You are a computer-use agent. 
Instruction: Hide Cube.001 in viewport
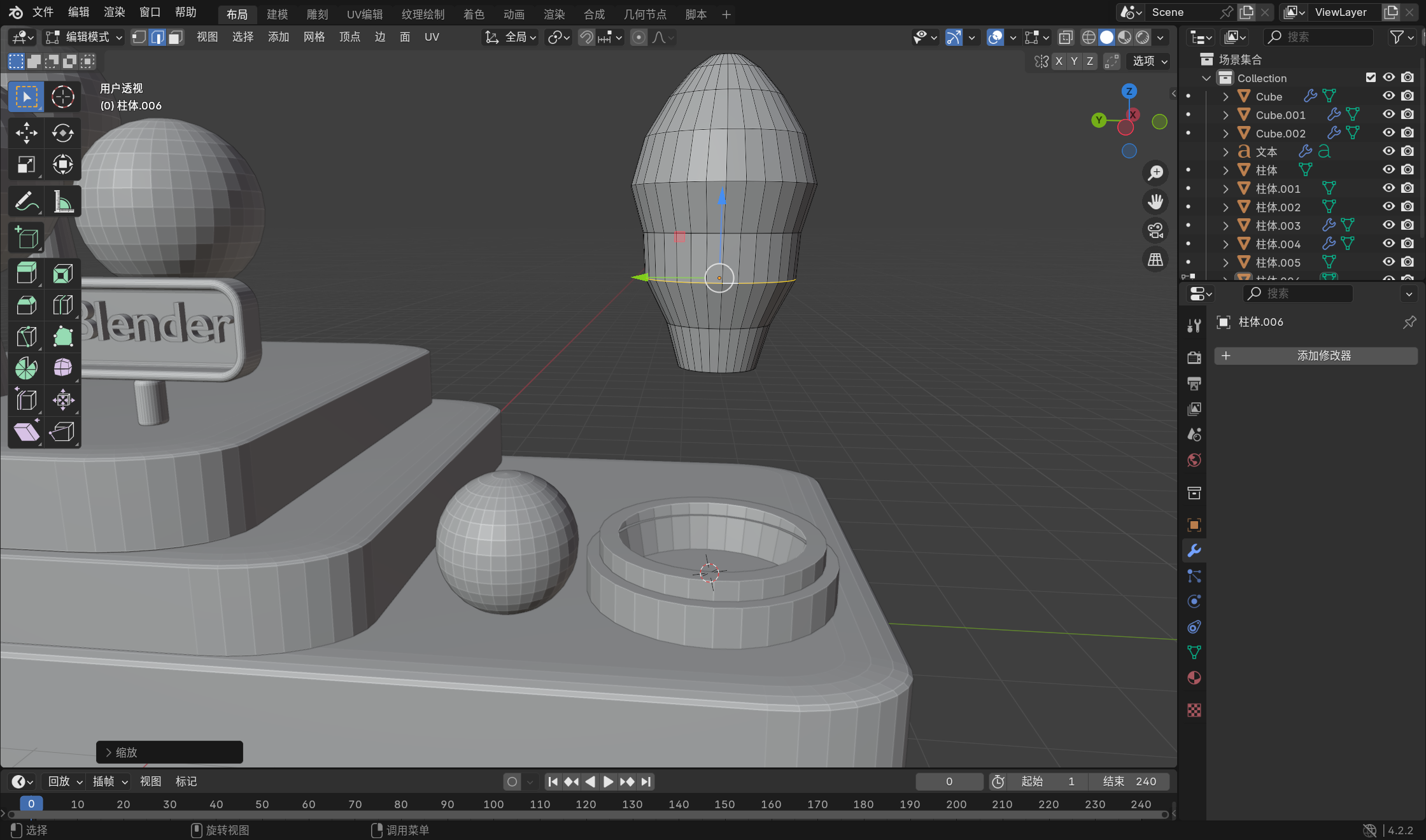(1388, 115)
